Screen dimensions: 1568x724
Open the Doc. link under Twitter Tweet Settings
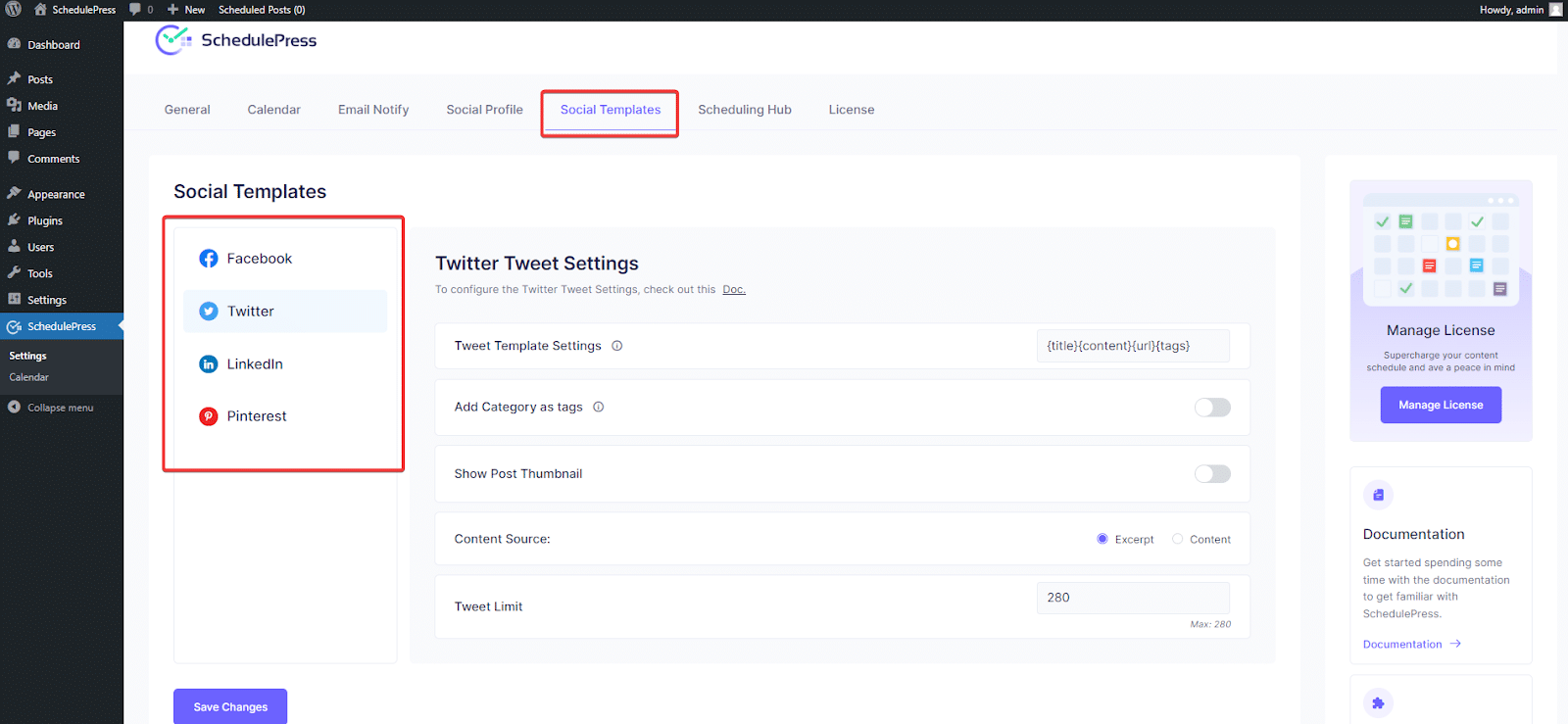coord(734,290)
